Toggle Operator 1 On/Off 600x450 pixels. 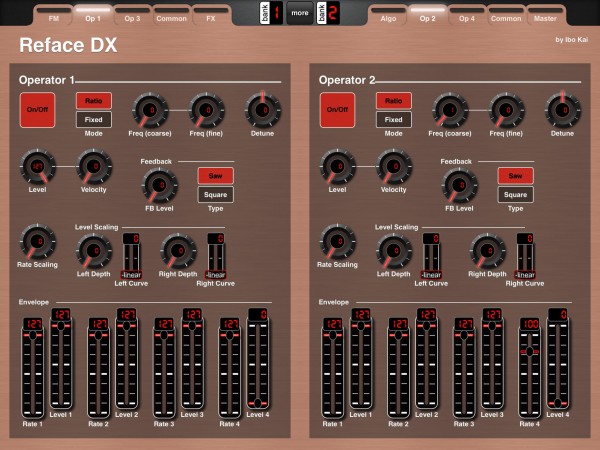pyautogui.click(x=37, y=110)
